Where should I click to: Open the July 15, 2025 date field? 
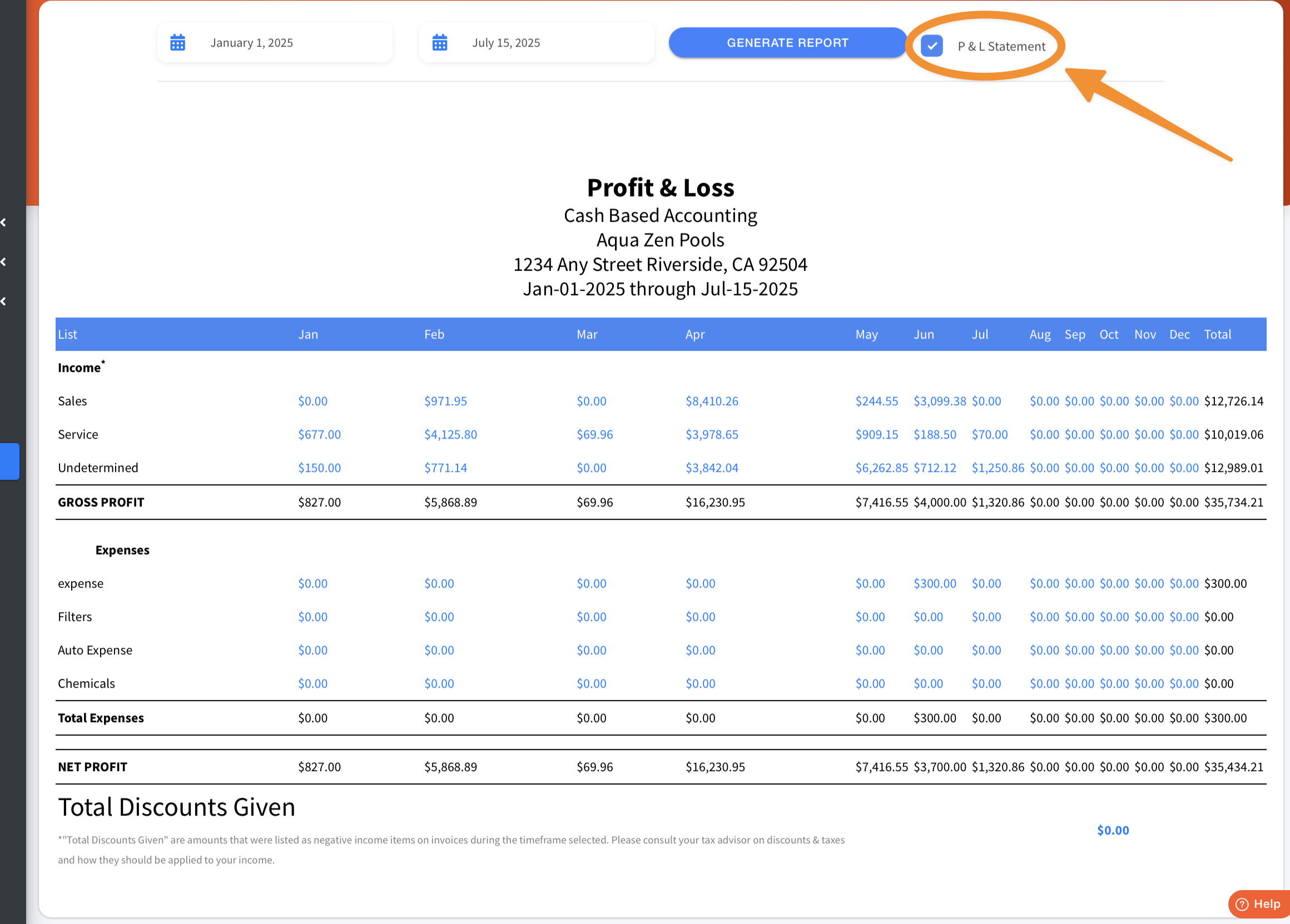(x=505, y=43)
